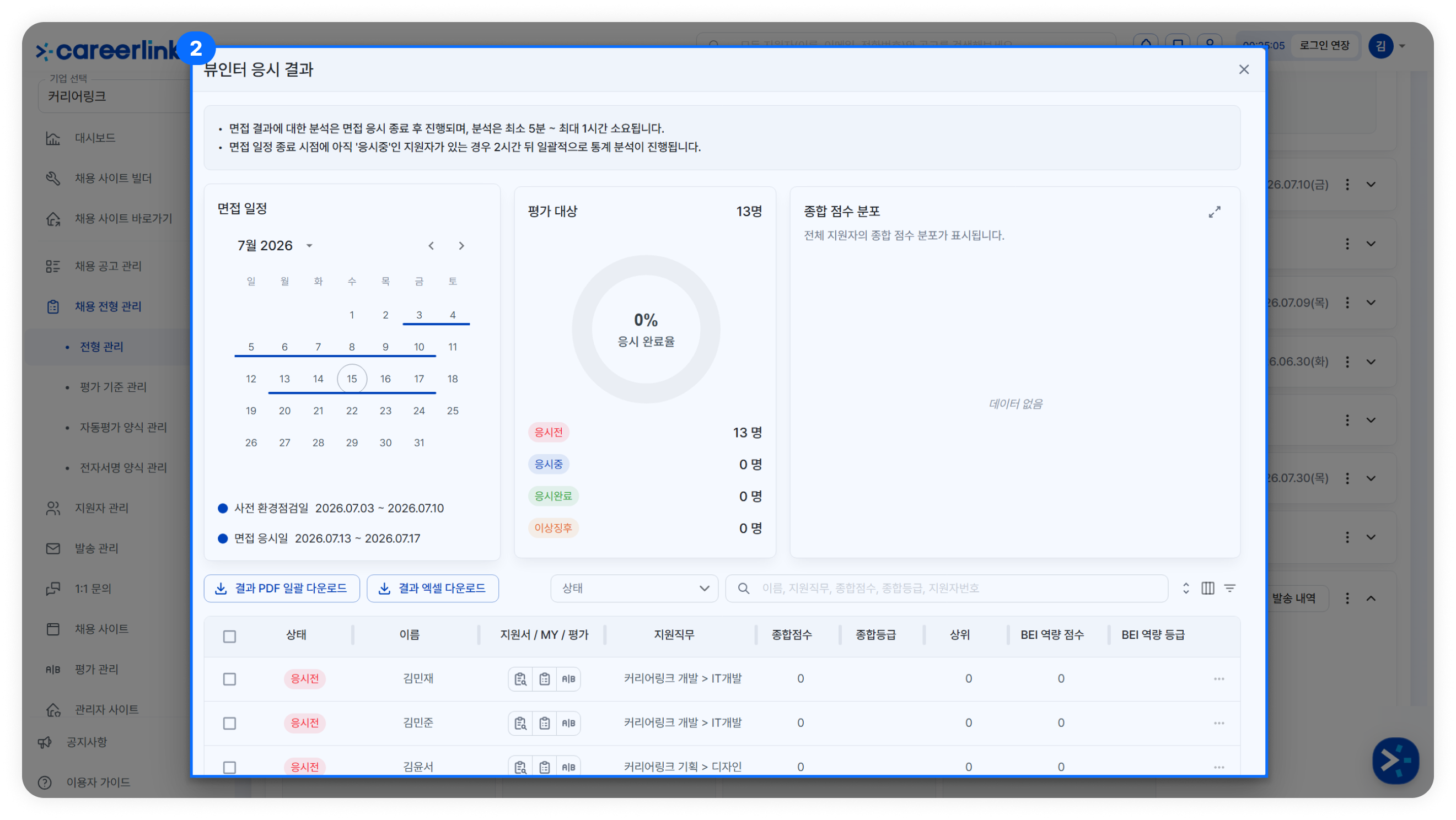Check the checkbox for applicant 김민재

(x=229, y=679)
